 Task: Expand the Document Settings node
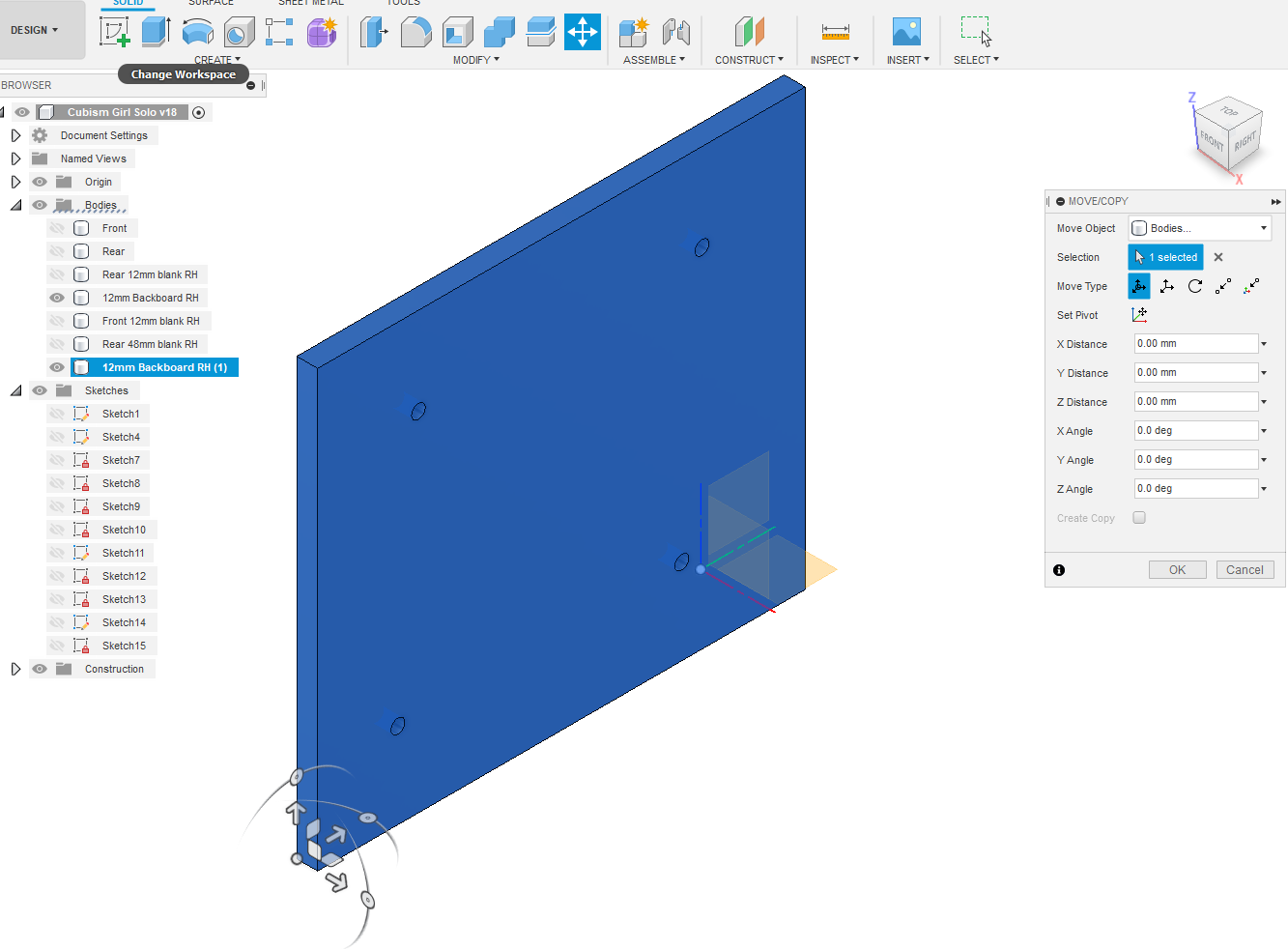point(15,135)
